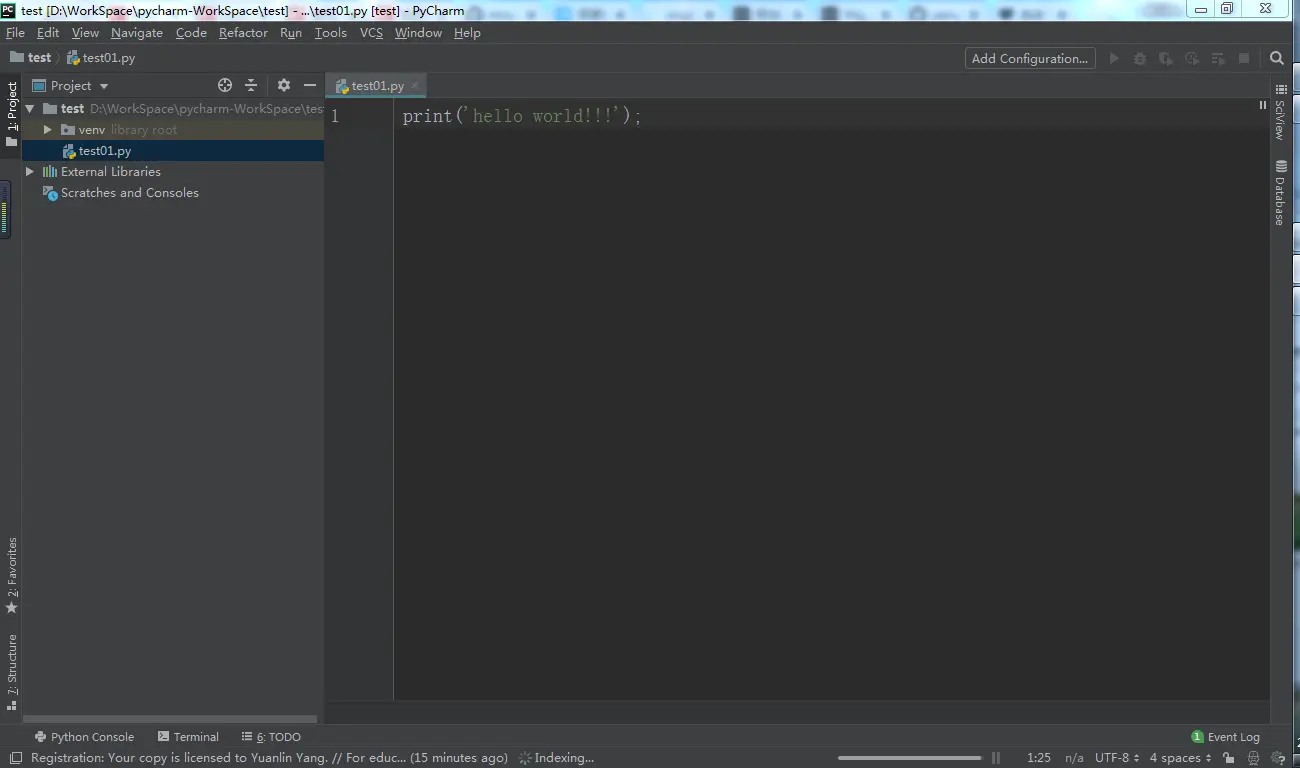Click the background tasks gear icon
This screenshot has height=768, width=1300.
pos(1279,758)
